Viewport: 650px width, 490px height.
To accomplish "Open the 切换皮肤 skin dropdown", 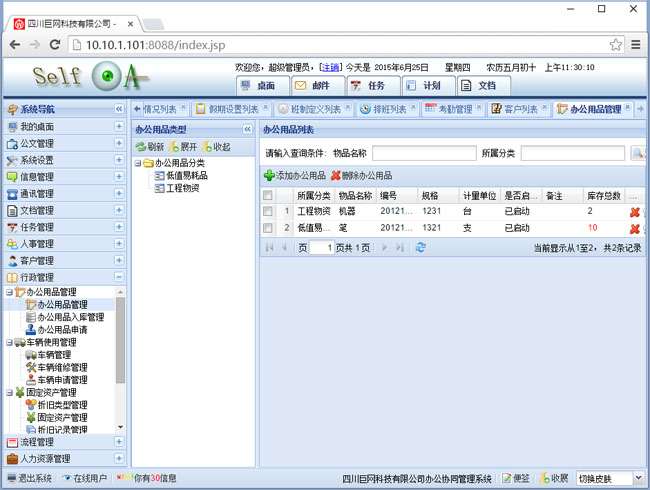I will [x=611, y=478].
